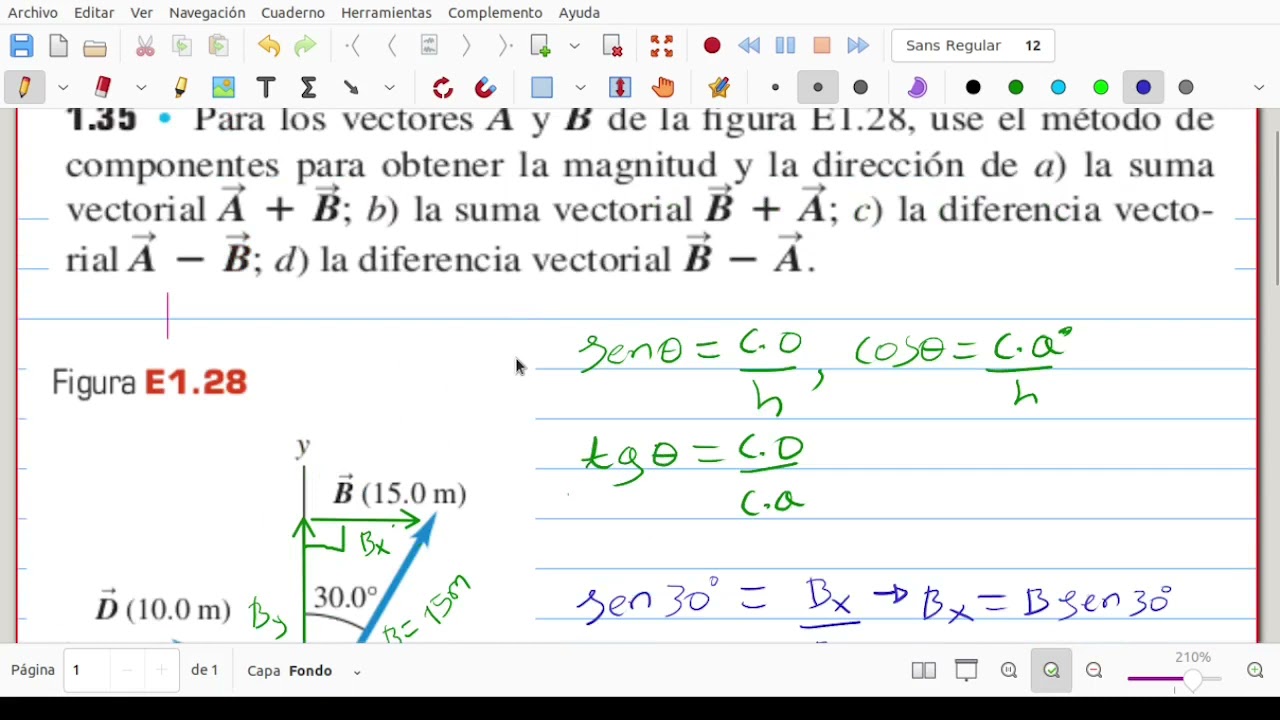Screen dimensions: 1280x720
Task: Open the Complemento menu
Action: [x=495, y=13]
